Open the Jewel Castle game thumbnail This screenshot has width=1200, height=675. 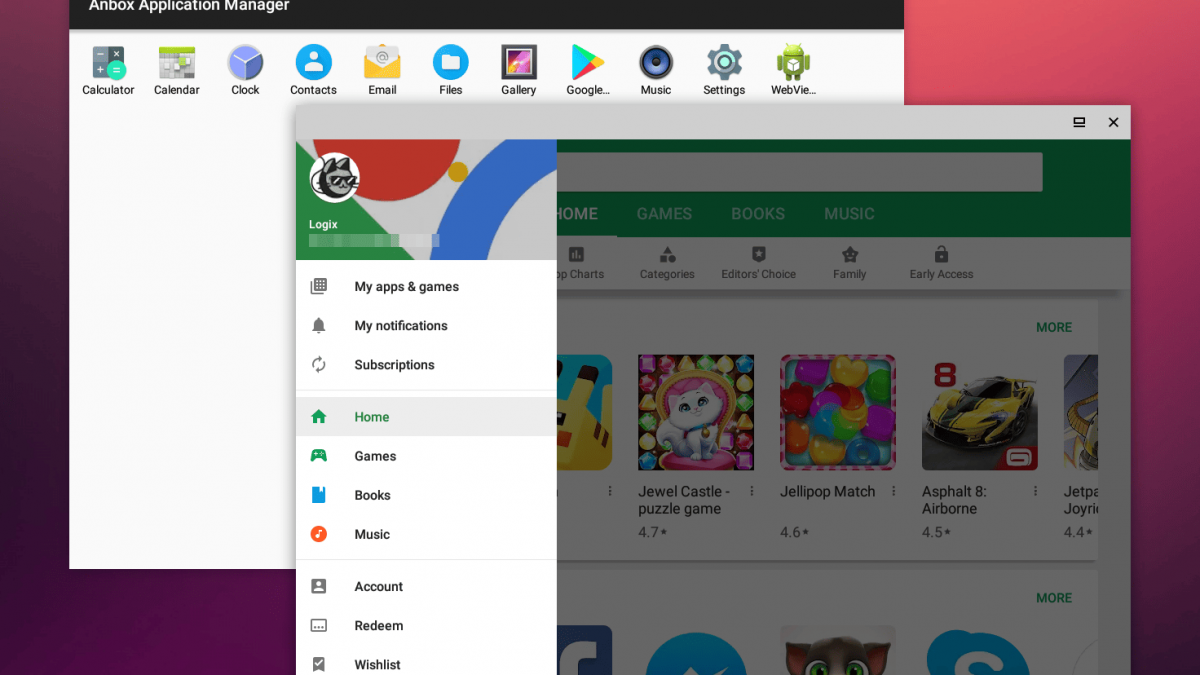click(696, 412)
